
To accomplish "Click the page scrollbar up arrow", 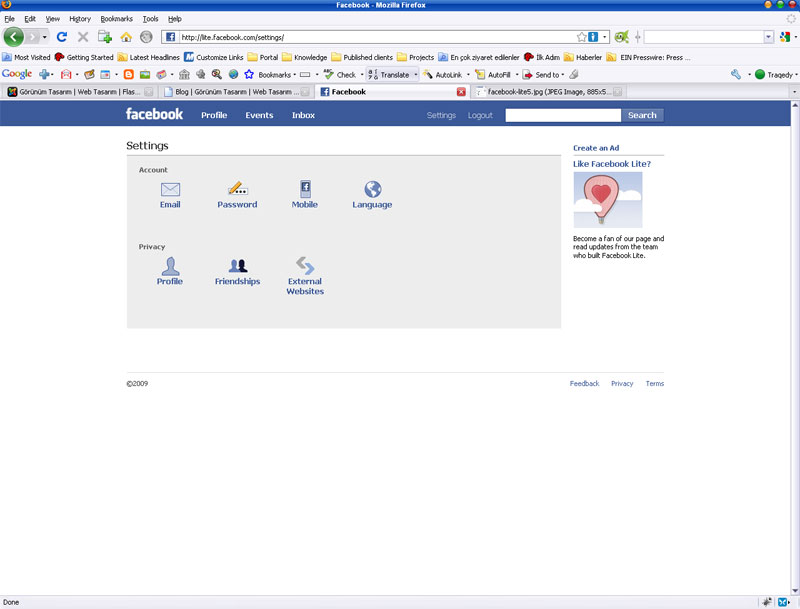I will pyautogui.click(x=795, y=105).
